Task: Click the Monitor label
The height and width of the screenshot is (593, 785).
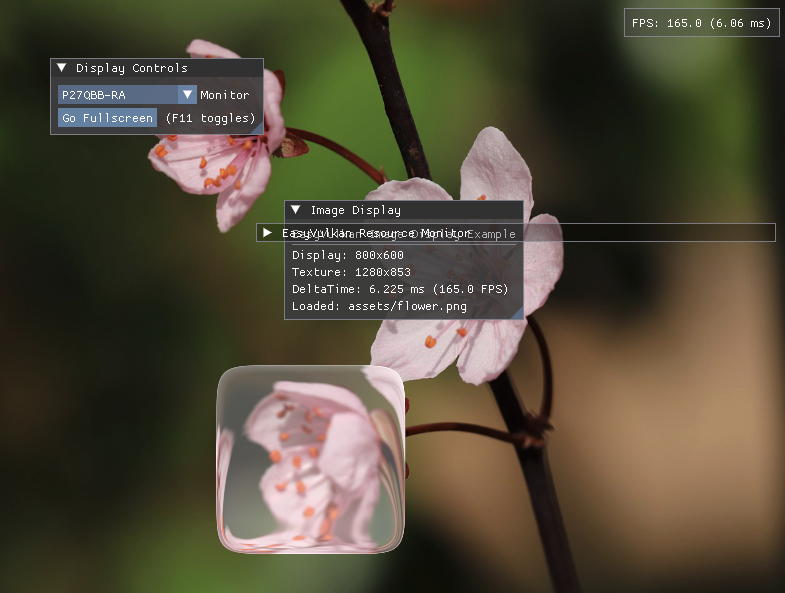Action: pyautogui.click(x=225, y=95)
